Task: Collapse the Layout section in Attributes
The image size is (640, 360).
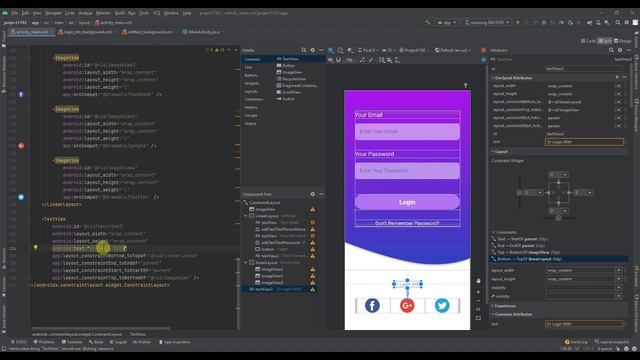Action: click(x=493, y=151)
